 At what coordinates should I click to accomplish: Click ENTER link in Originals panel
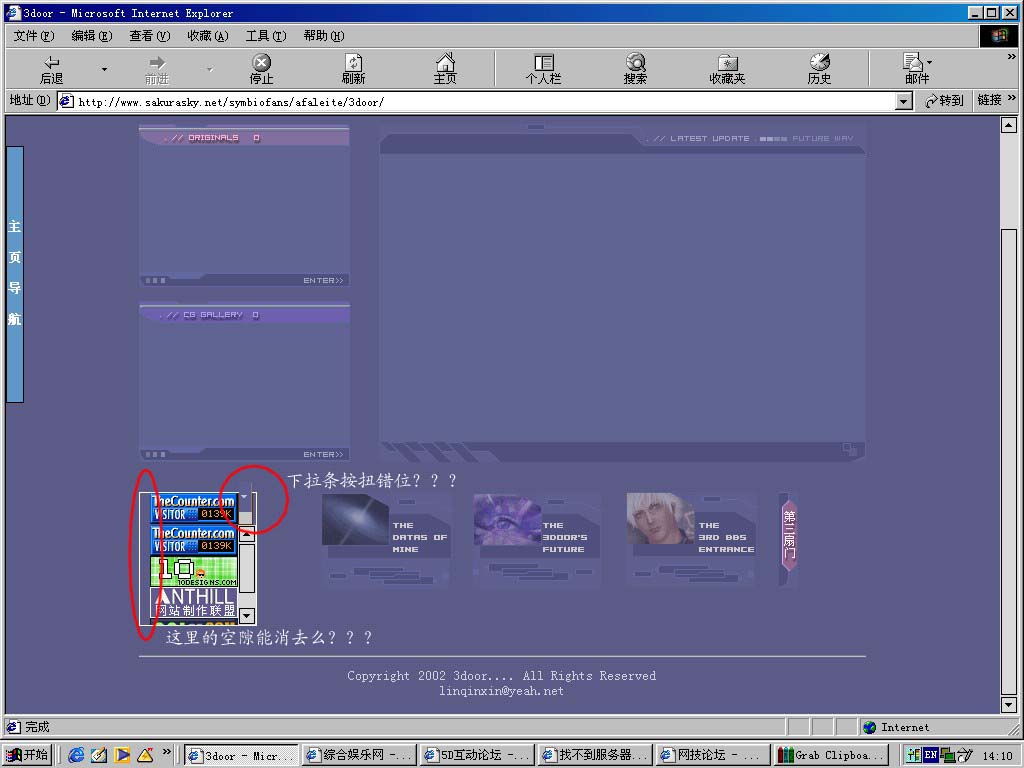tap(323, 281)
